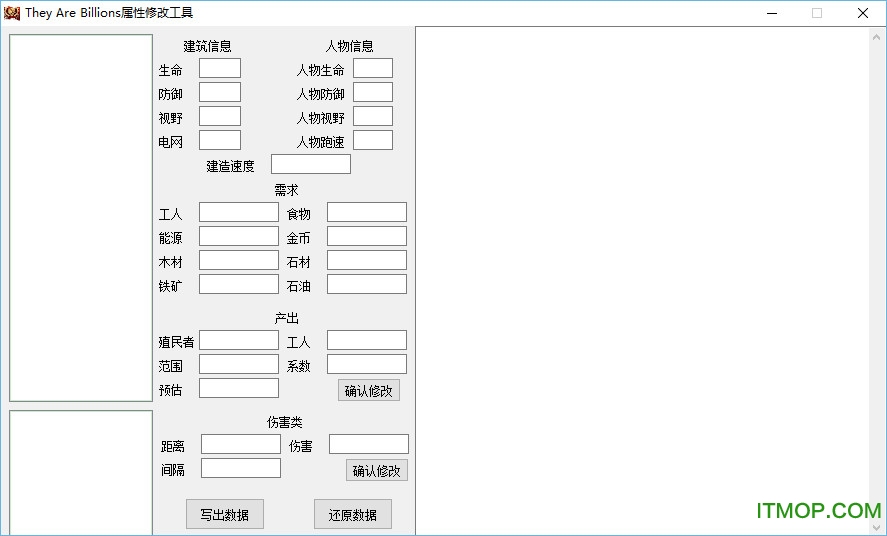Focus the 电网 input field
The image size is (887, 536).
pyautogui.click(x=220, y=140)
